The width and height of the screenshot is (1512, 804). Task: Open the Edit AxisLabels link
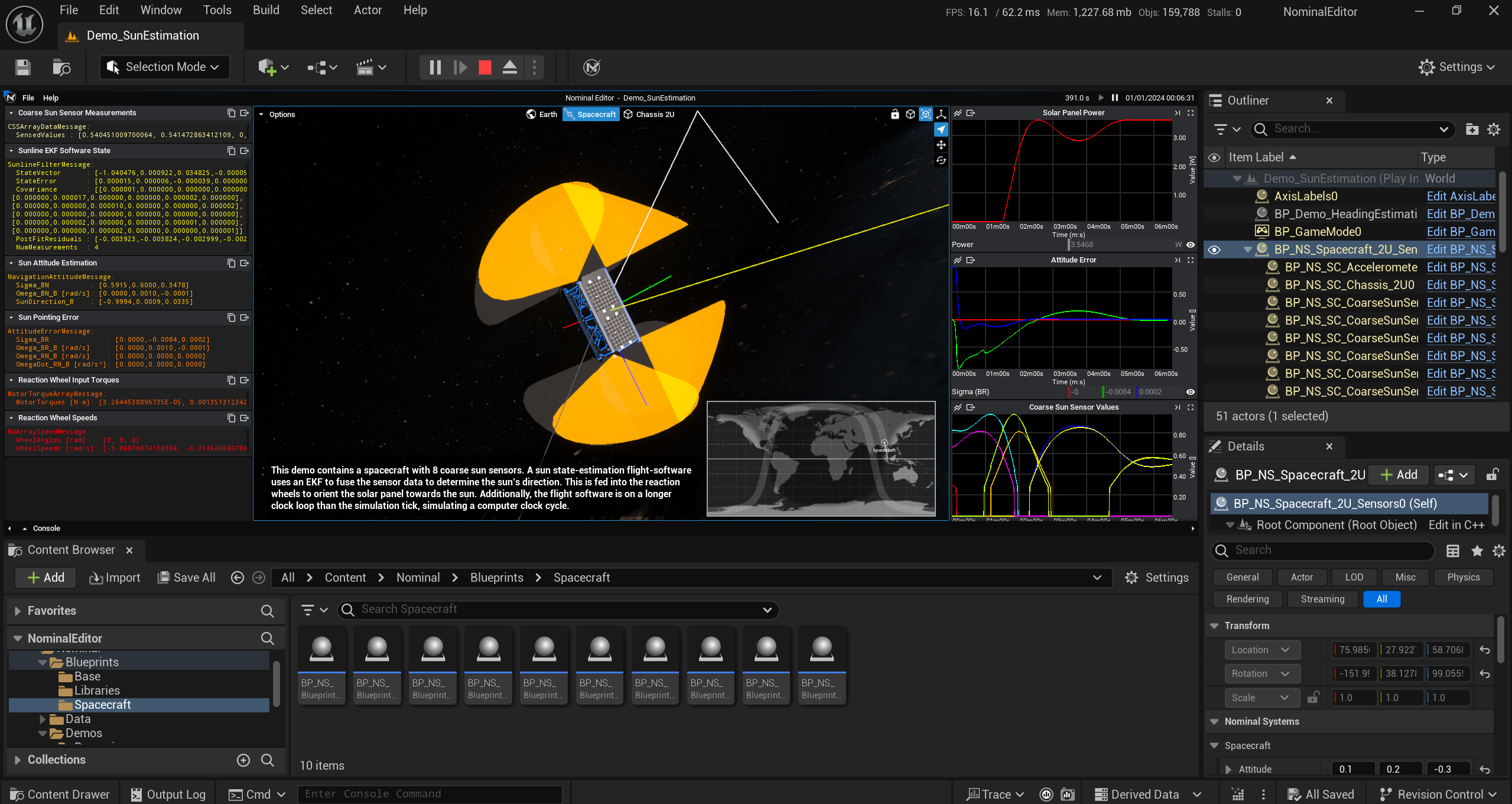(x=1461, y=196)
